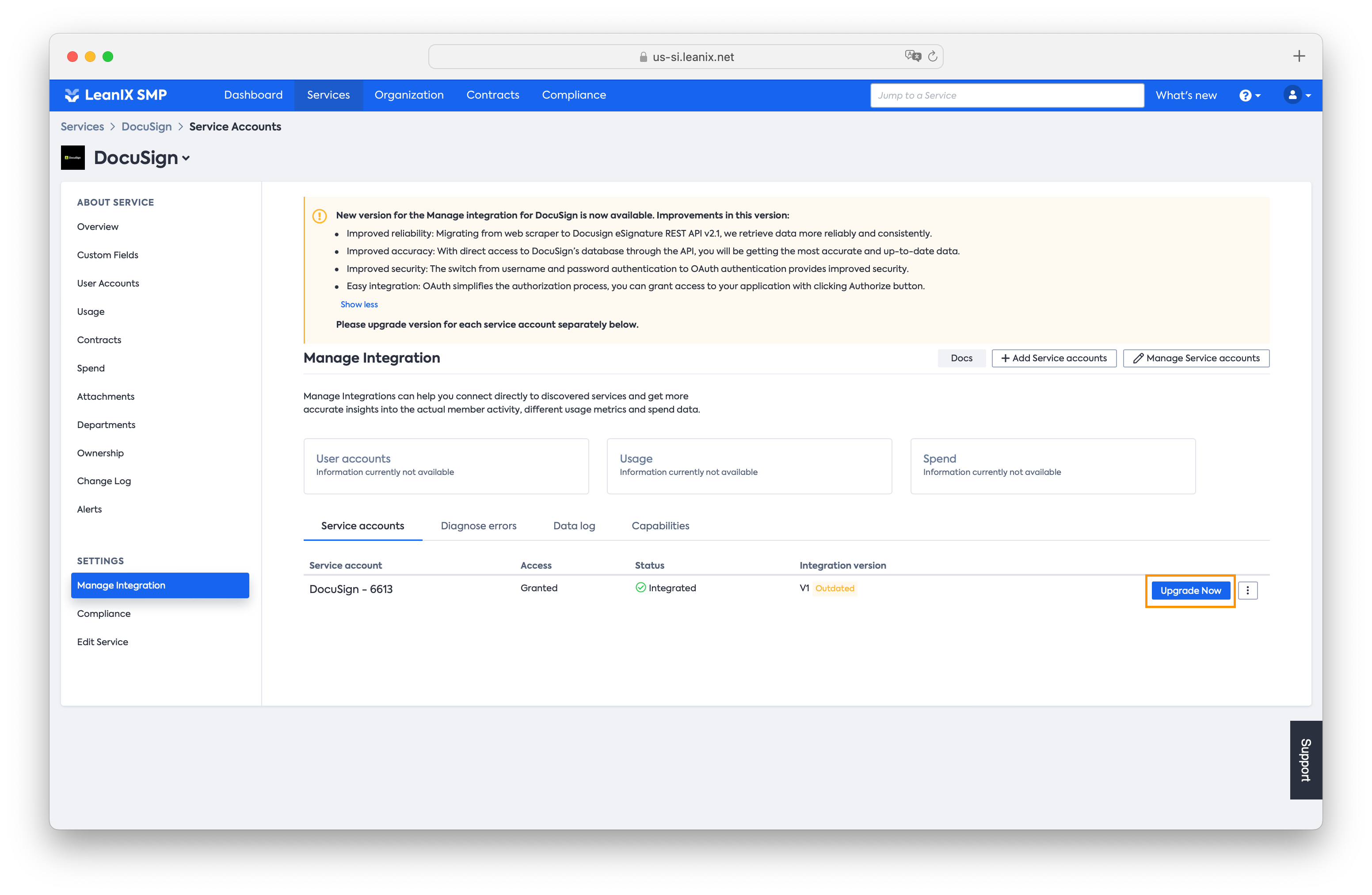Click the lock icon in address bar

[643, 57]
